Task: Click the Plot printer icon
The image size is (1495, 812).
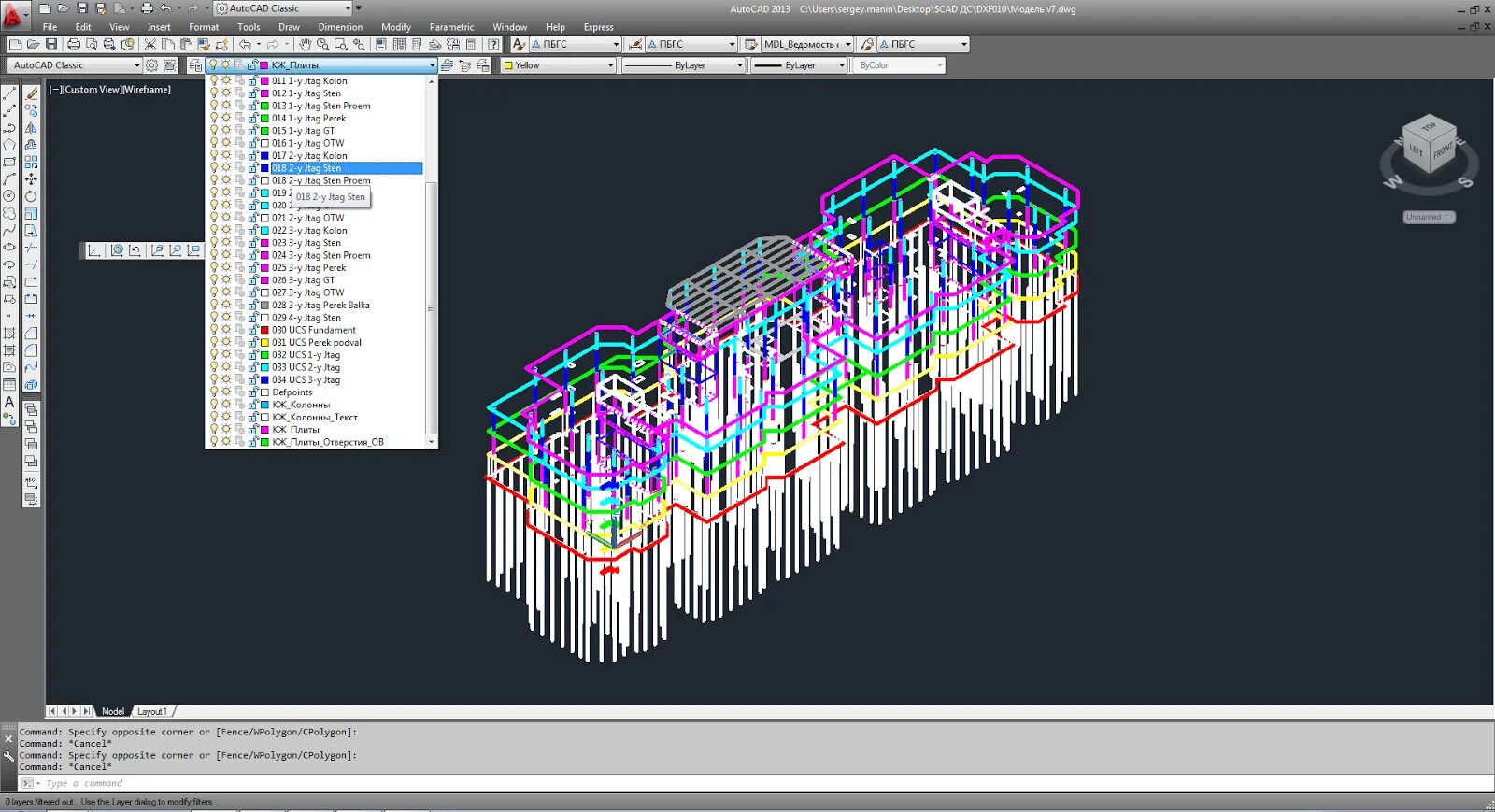Action: pos(73,44)
